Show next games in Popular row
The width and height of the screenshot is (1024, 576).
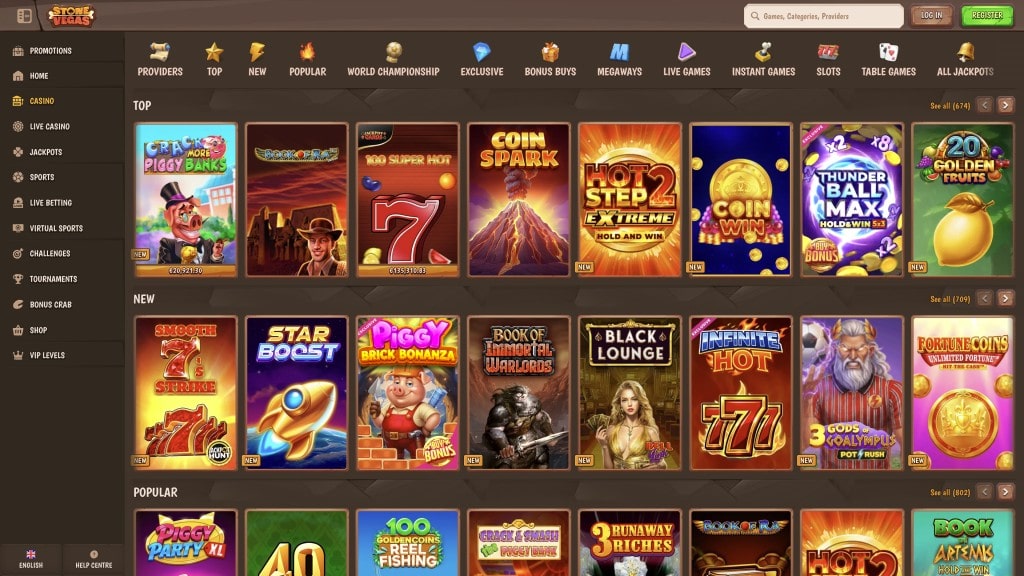1006,492
